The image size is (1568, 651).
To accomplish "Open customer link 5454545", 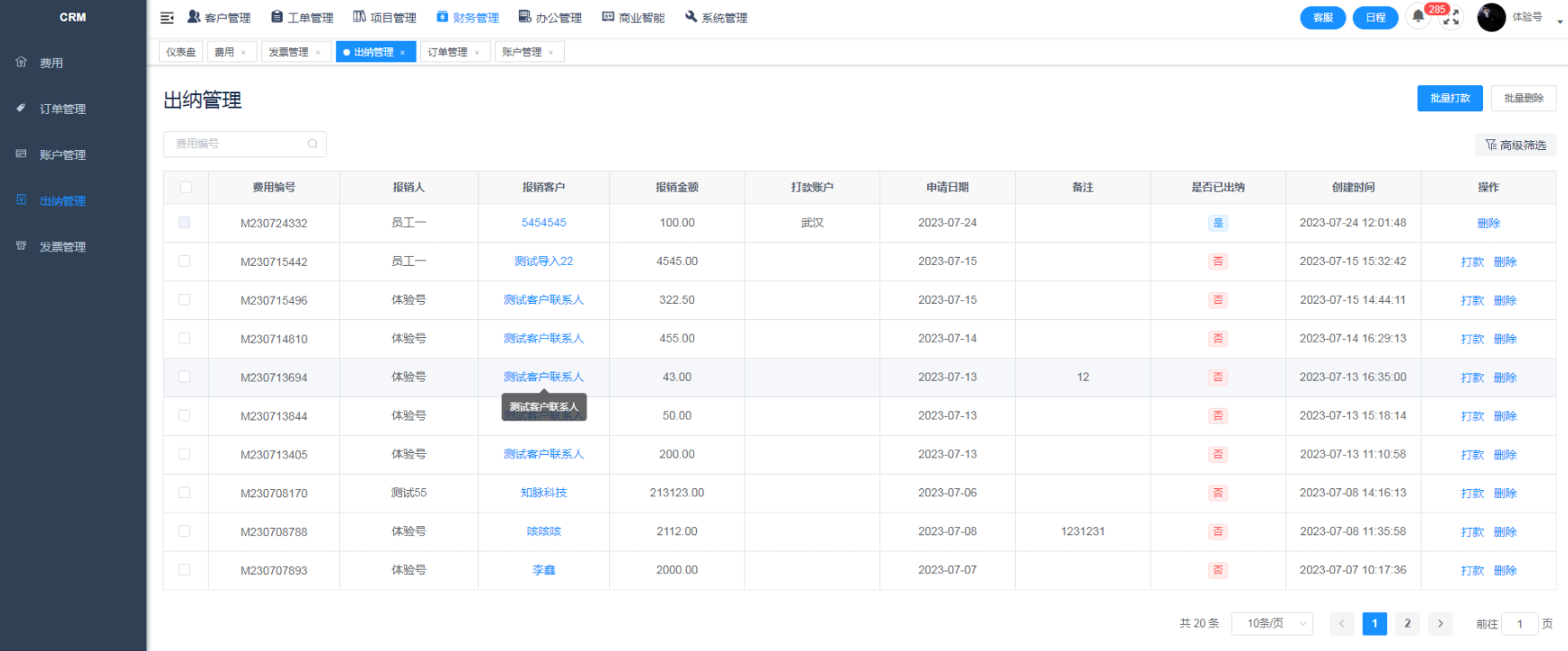I will pyautogui.click(x=544, y=222).
